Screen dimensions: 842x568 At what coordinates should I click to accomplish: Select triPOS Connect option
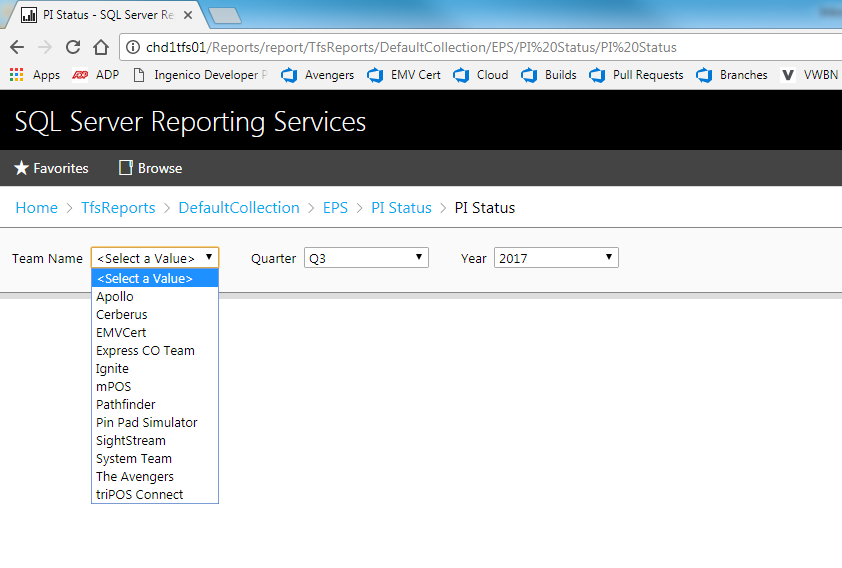(x=155, y=494)
